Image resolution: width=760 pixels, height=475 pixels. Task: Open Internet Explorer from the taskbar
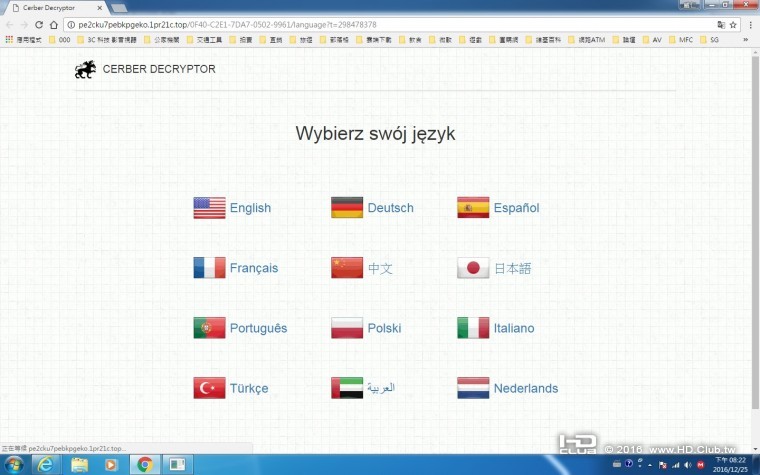(x=46, y=465)
